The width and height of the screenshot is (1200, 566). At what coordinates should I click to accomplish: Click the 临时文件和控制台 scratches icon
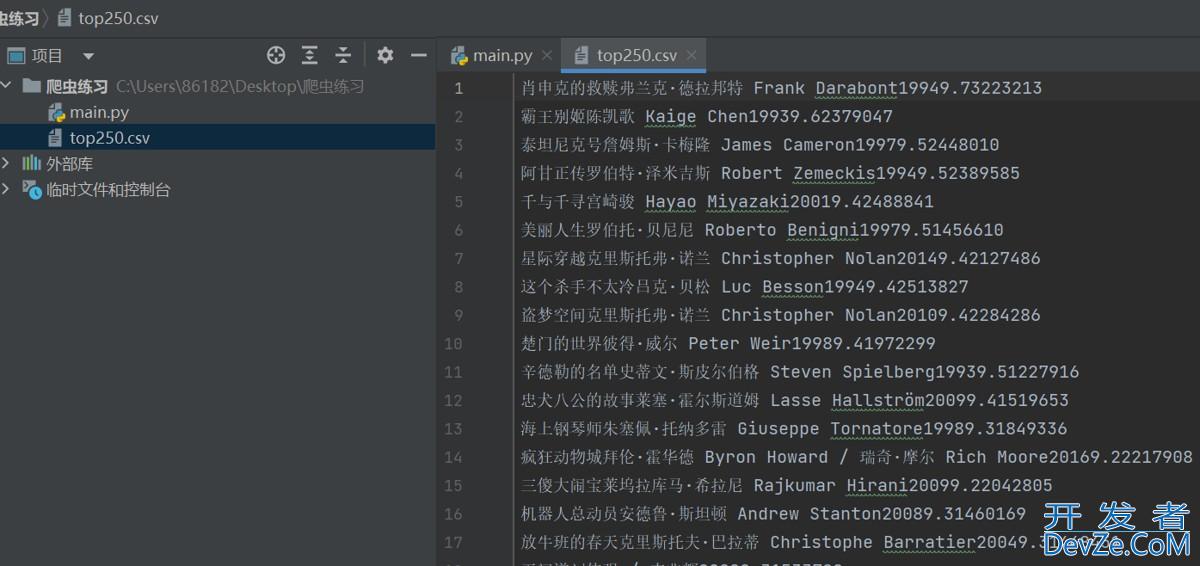[32, 189]
